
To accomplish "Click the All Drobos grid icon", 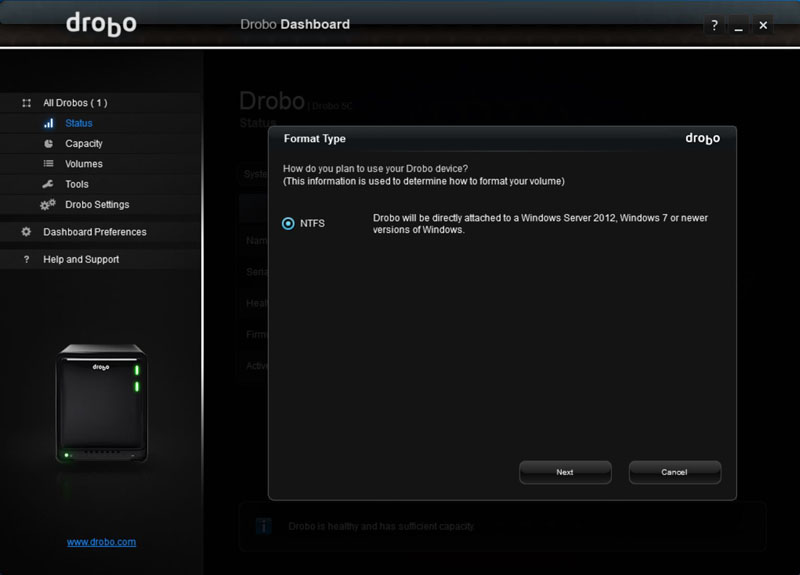I will click(27, 103).
